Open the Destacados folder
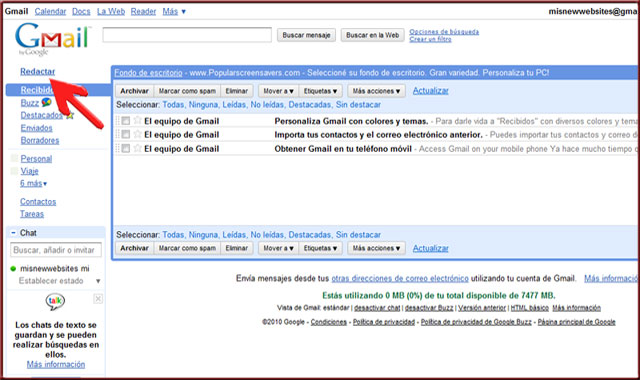Viewport: 640px width, 380px height. pyautogui.click(x=42, y=115)
